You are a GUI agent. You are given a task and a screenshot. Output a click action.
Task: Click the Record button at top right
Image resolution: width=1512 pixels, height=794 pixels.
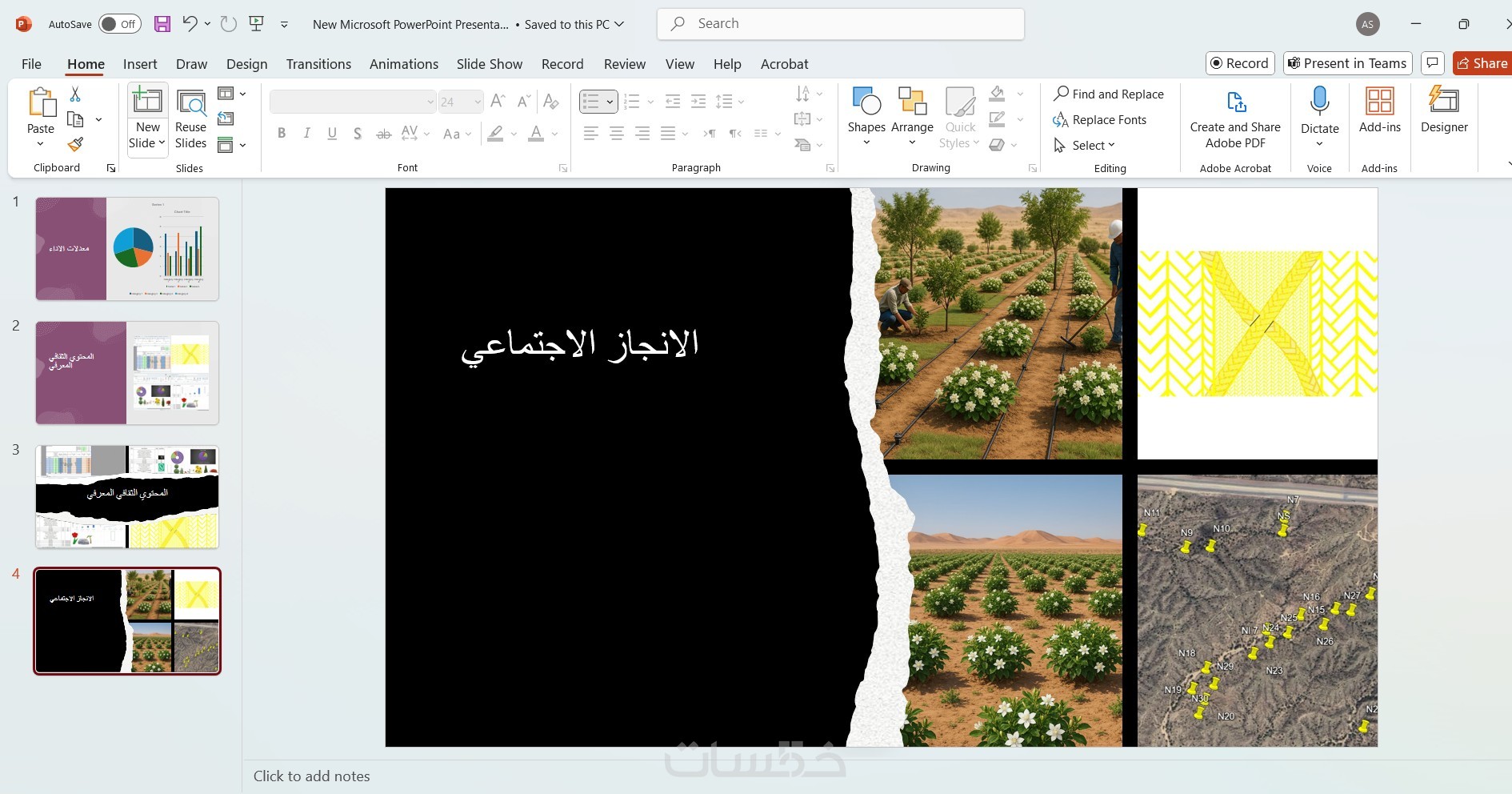1239,63
